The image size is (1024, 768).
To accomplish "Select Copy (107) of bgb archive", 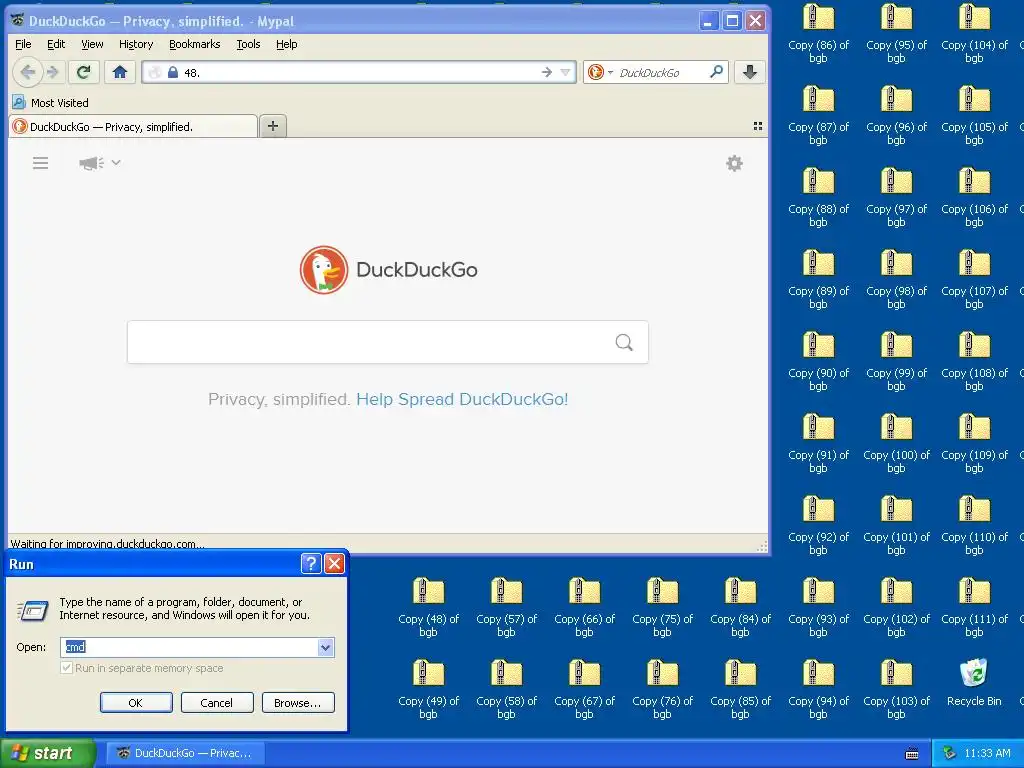I will click(x=974, y=280).
